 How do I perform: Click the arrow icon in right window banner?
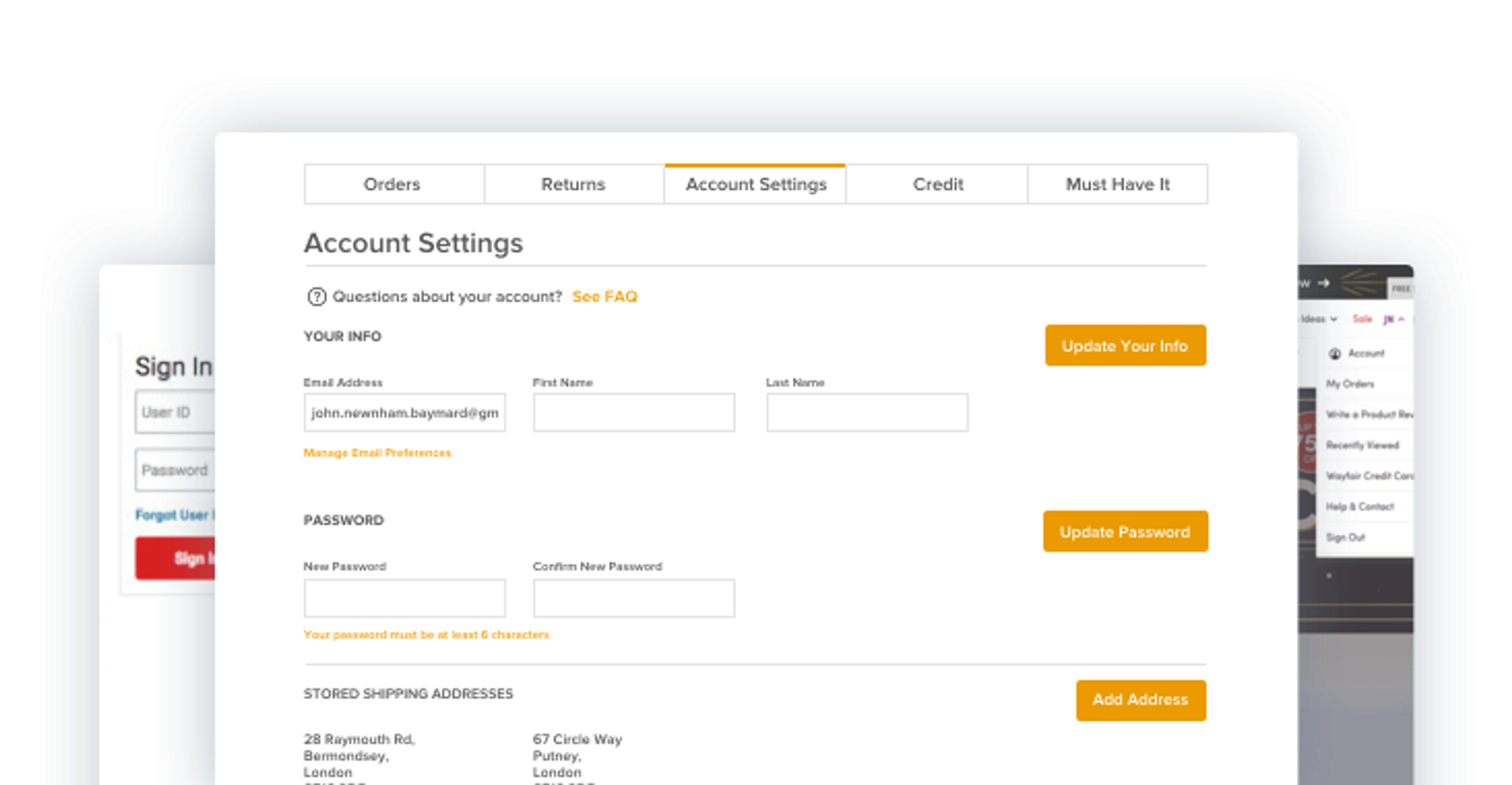tap(1324, 283)
